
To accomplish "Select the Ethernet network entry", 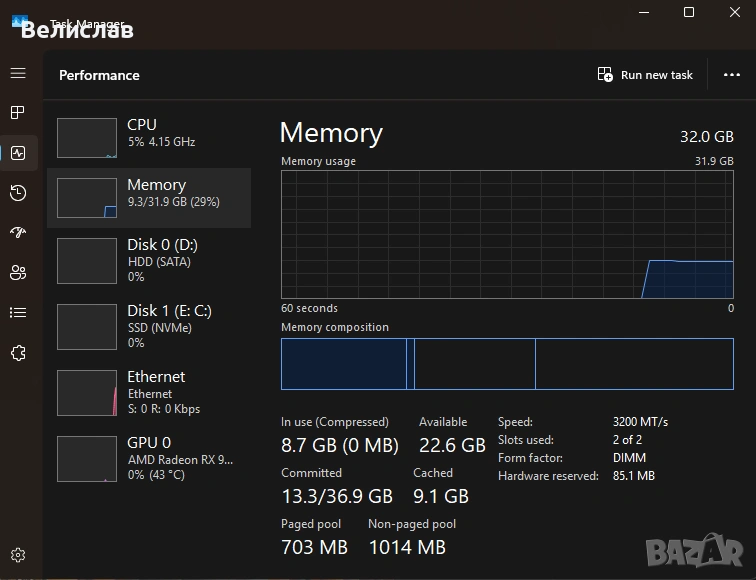I will point(148,392).
